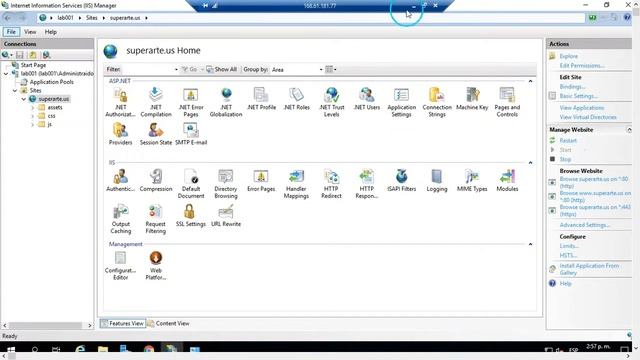Open the File menu

point(11,32)
